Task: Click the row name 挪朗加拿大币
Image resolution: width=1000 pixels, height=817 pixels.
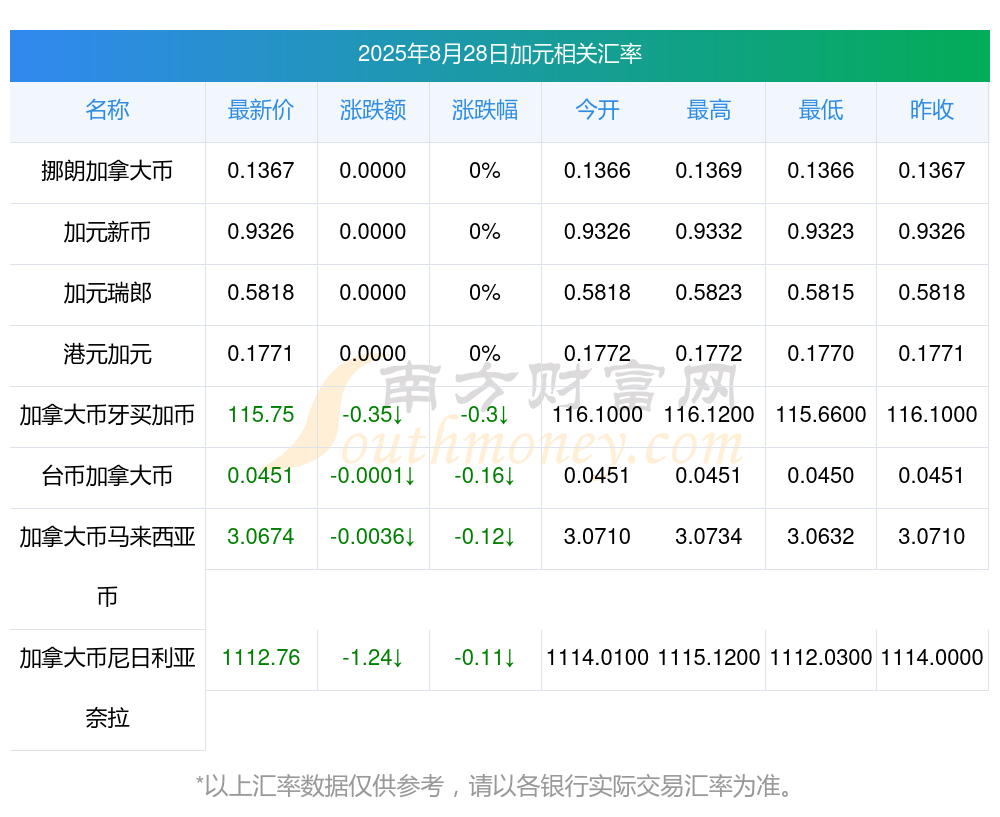Action: [107, 170]
